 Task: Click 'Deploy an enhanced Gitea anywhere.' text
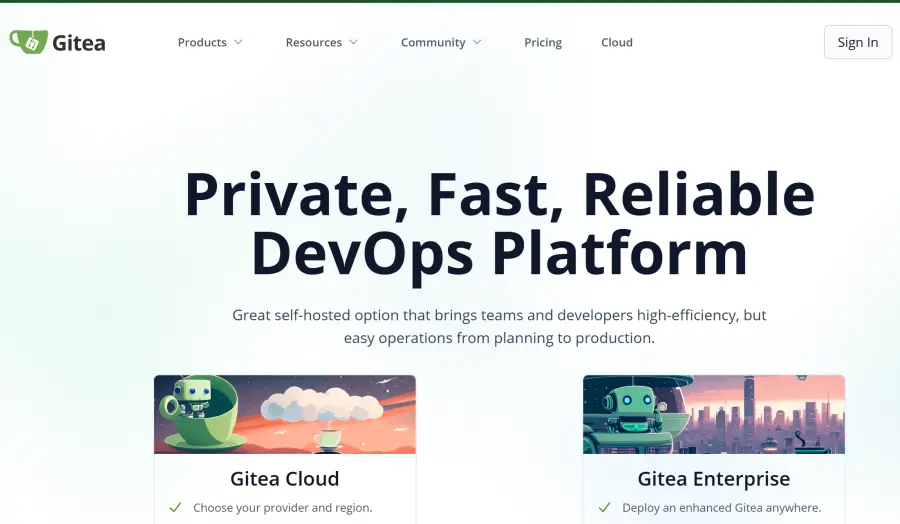(x=721, y=508)
